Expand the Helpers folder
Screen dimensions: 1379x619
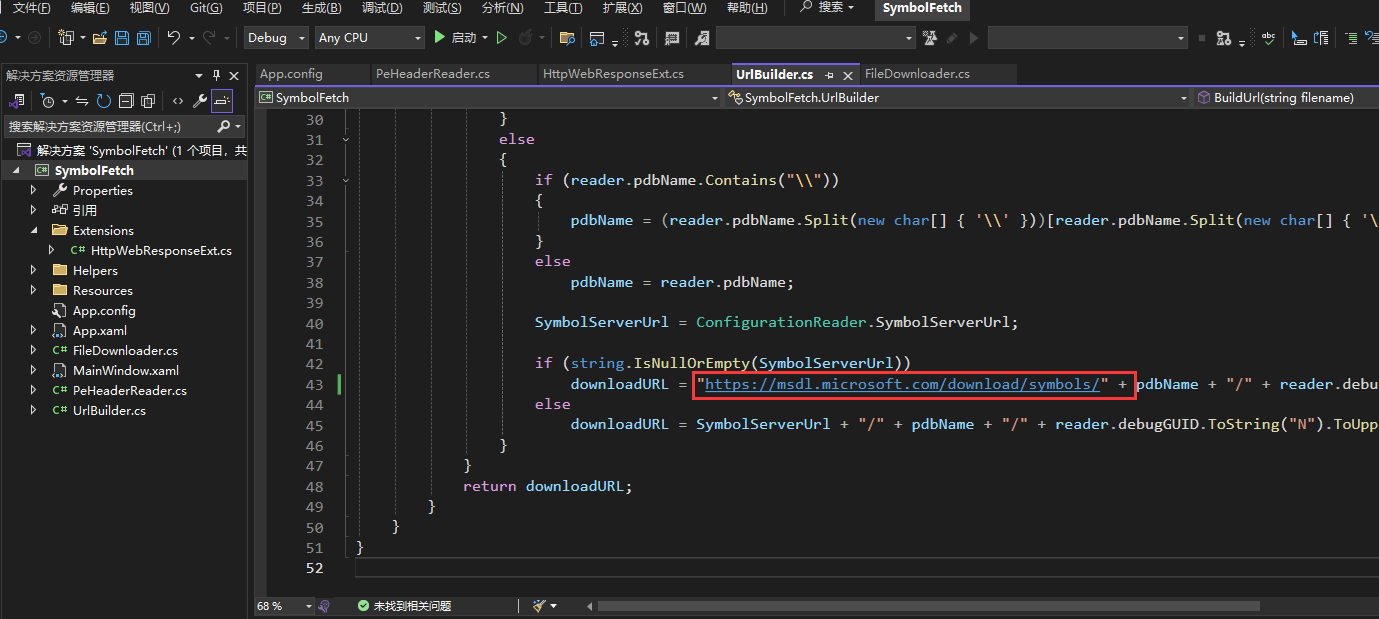(34, 270)
